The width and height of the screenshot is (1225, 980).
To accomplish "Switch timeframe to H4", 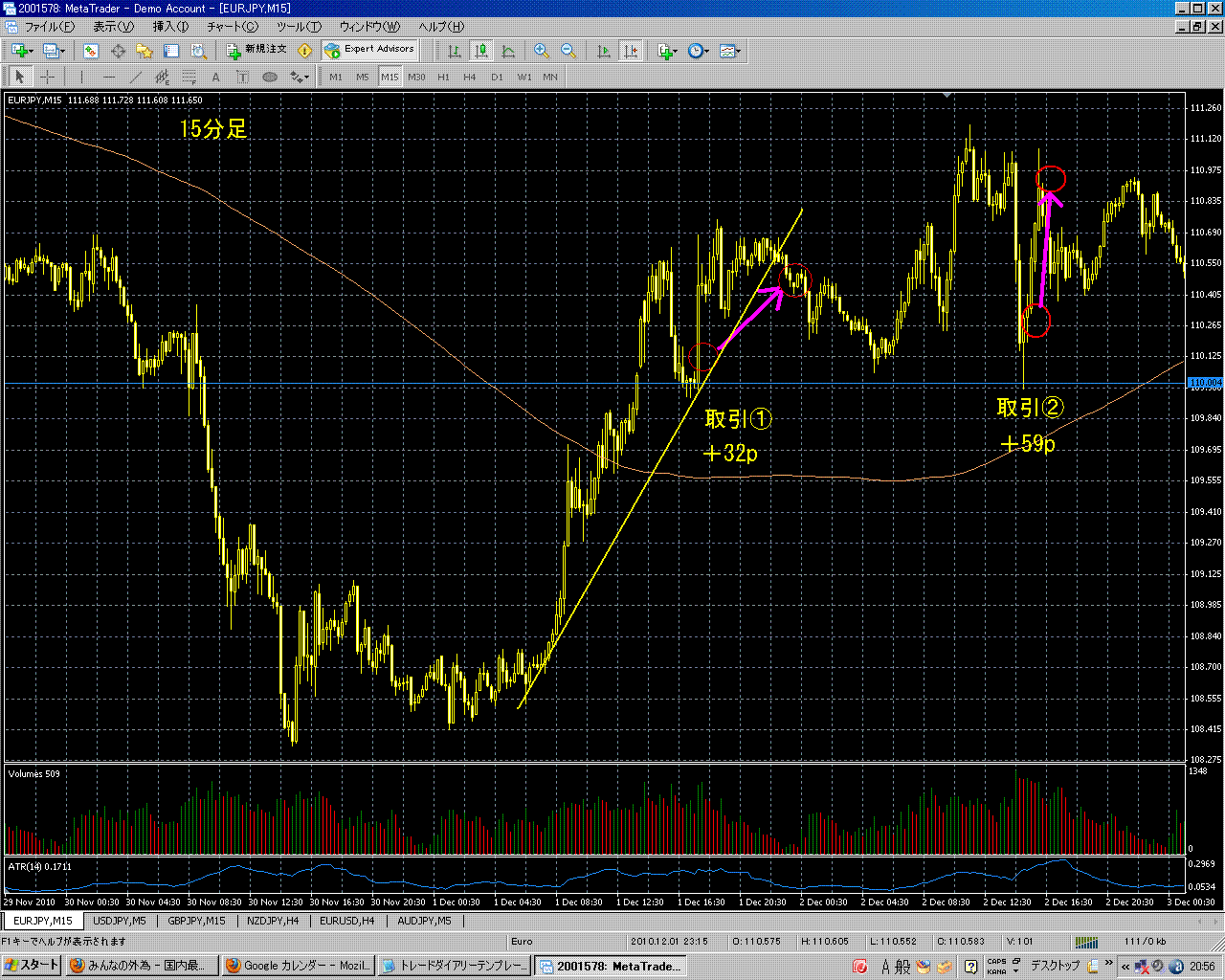I will pyautogui.click(x=470, y=77).
